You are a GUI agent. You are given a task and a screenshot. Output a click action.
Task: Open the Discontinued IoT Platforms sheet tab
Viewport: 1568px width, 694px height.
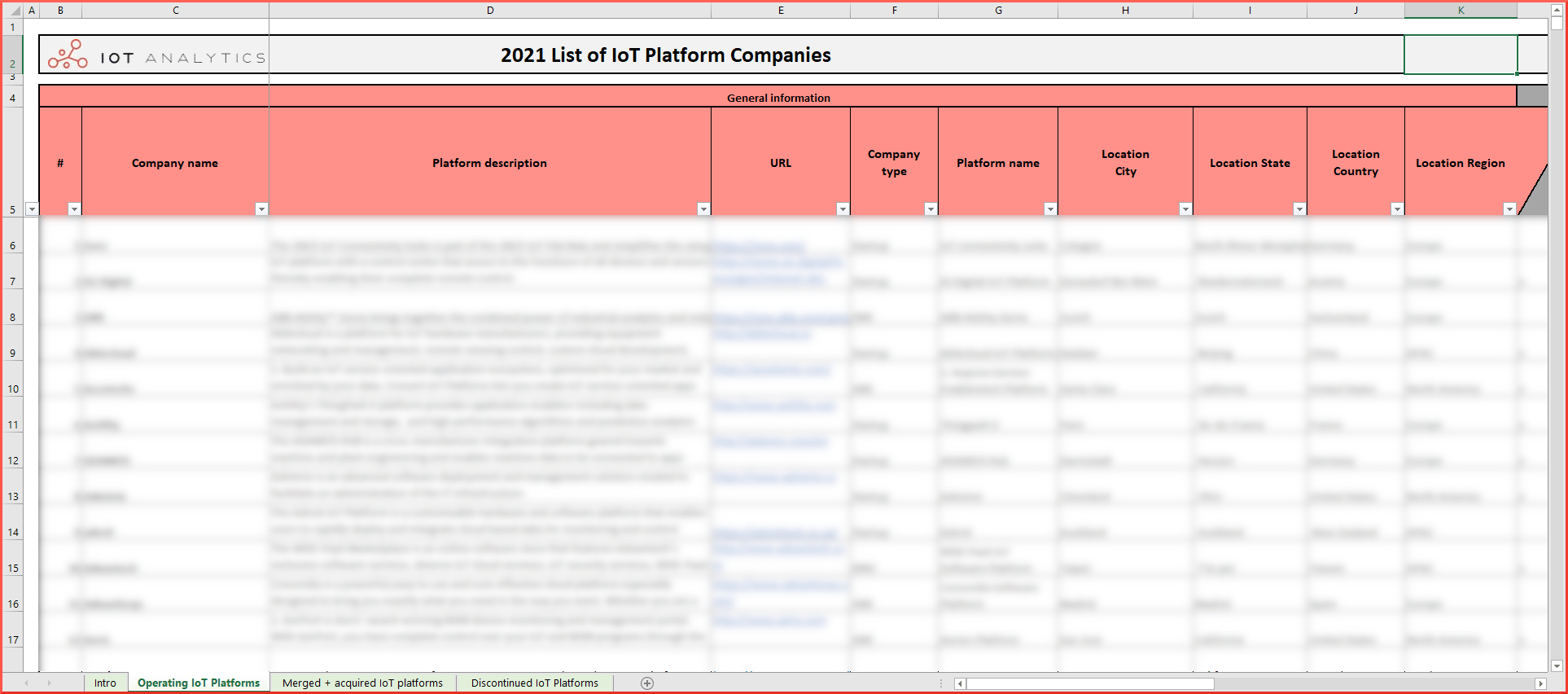point(535,683)
